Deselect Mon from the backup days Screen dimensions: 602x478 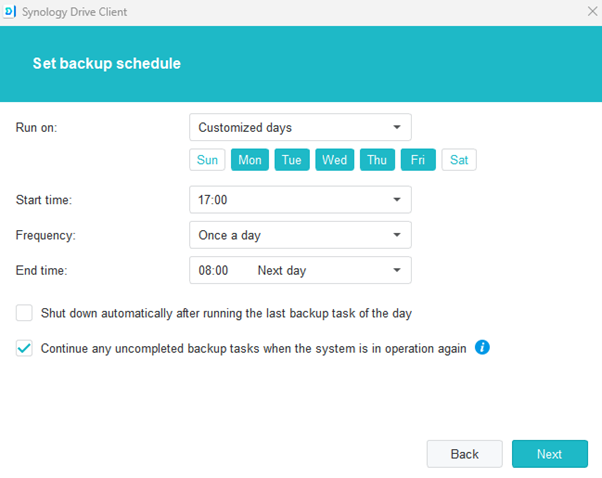click(250, 160)
